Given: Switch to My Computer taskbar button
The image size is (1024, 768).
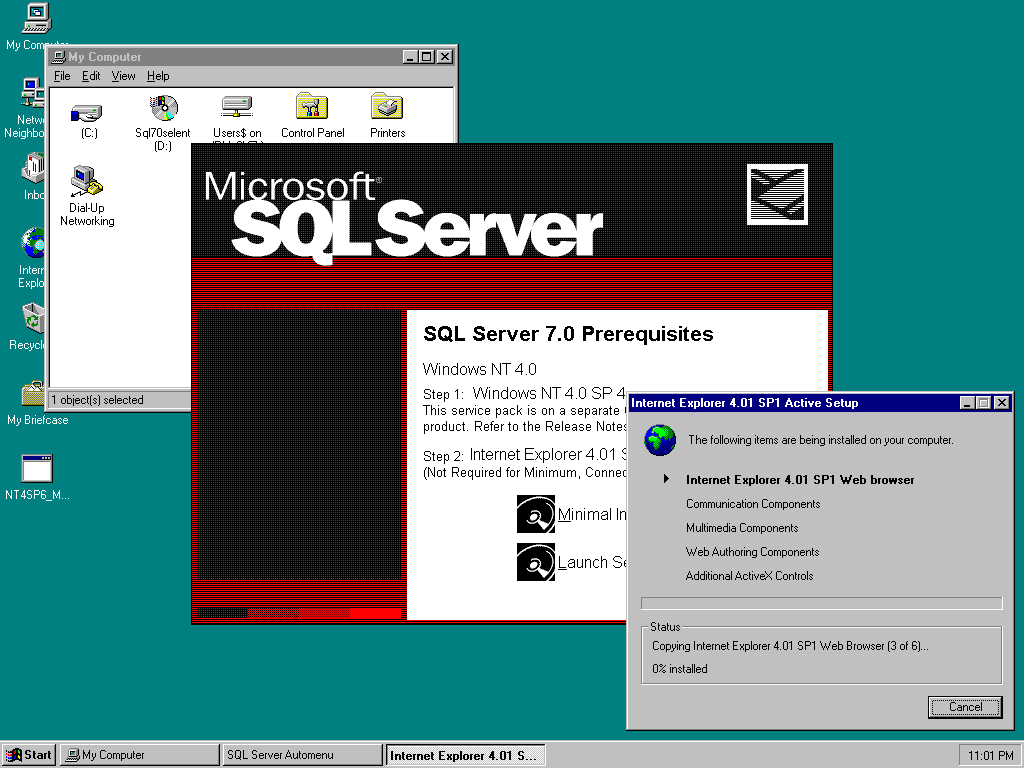Looking at the screenshot, I should 140,755.
